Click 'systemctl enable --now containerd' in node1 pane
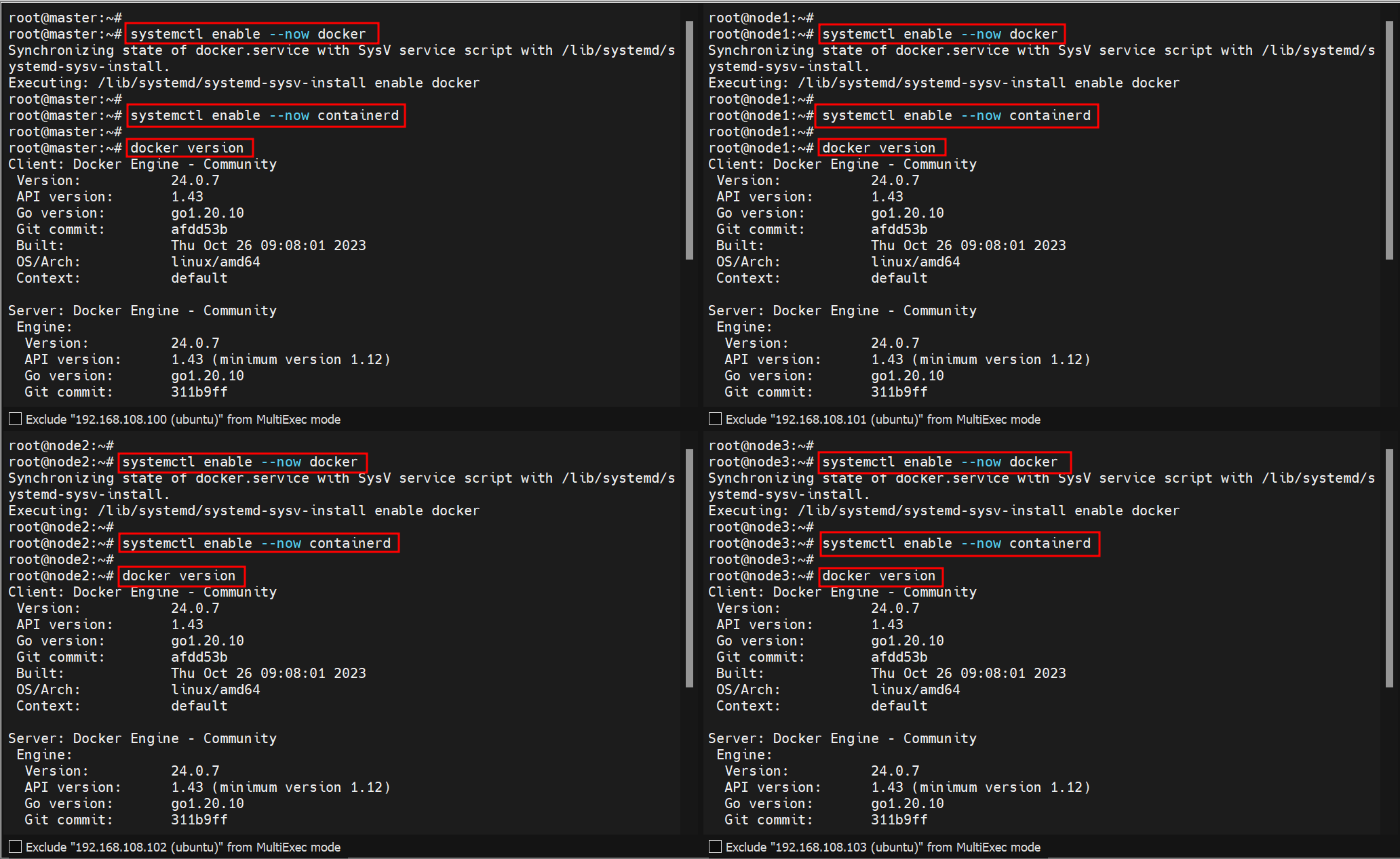The image size is (1400, 859). [x=956, y=115]
